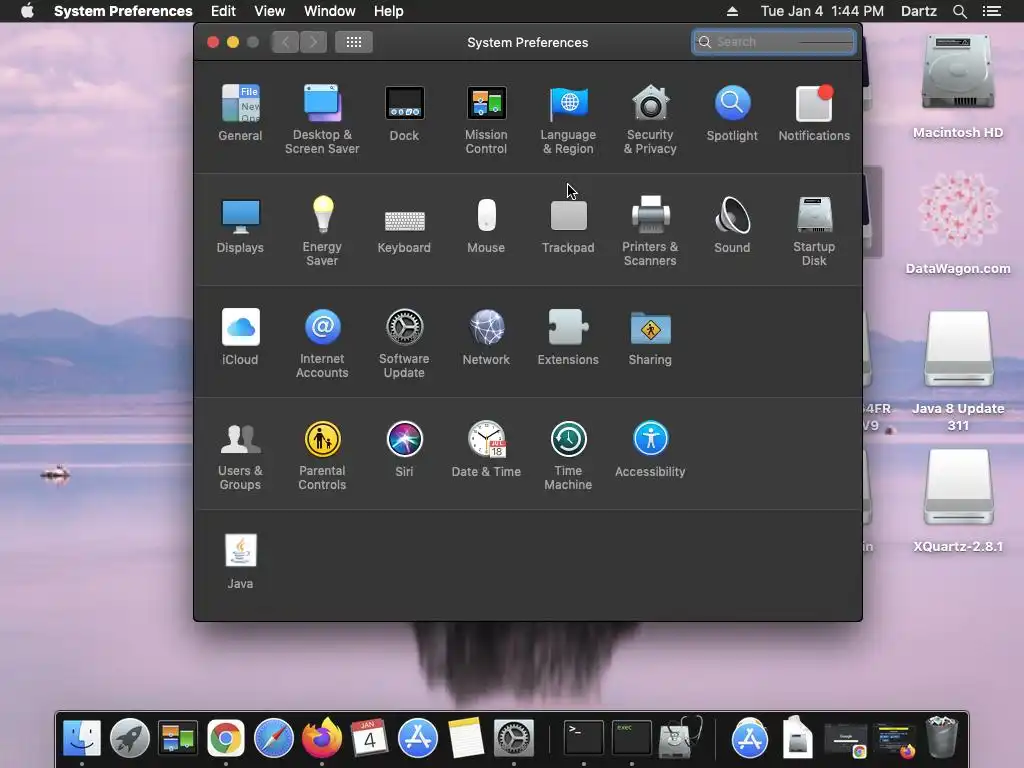Open Siri preferences pane

coord(404,449)
